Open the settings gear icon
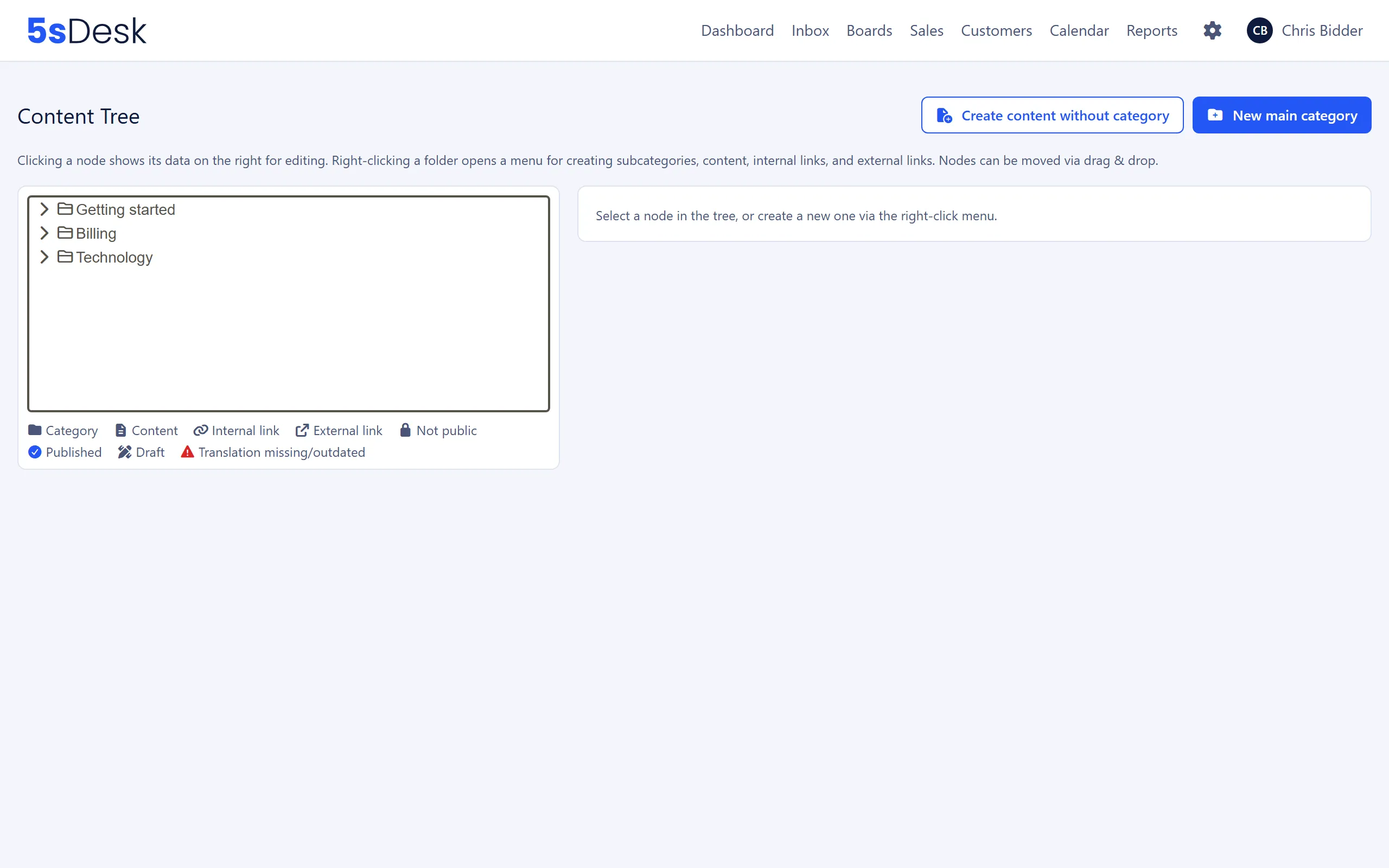The height and width of the screenshot is (868, 1389). [1212, 30]
